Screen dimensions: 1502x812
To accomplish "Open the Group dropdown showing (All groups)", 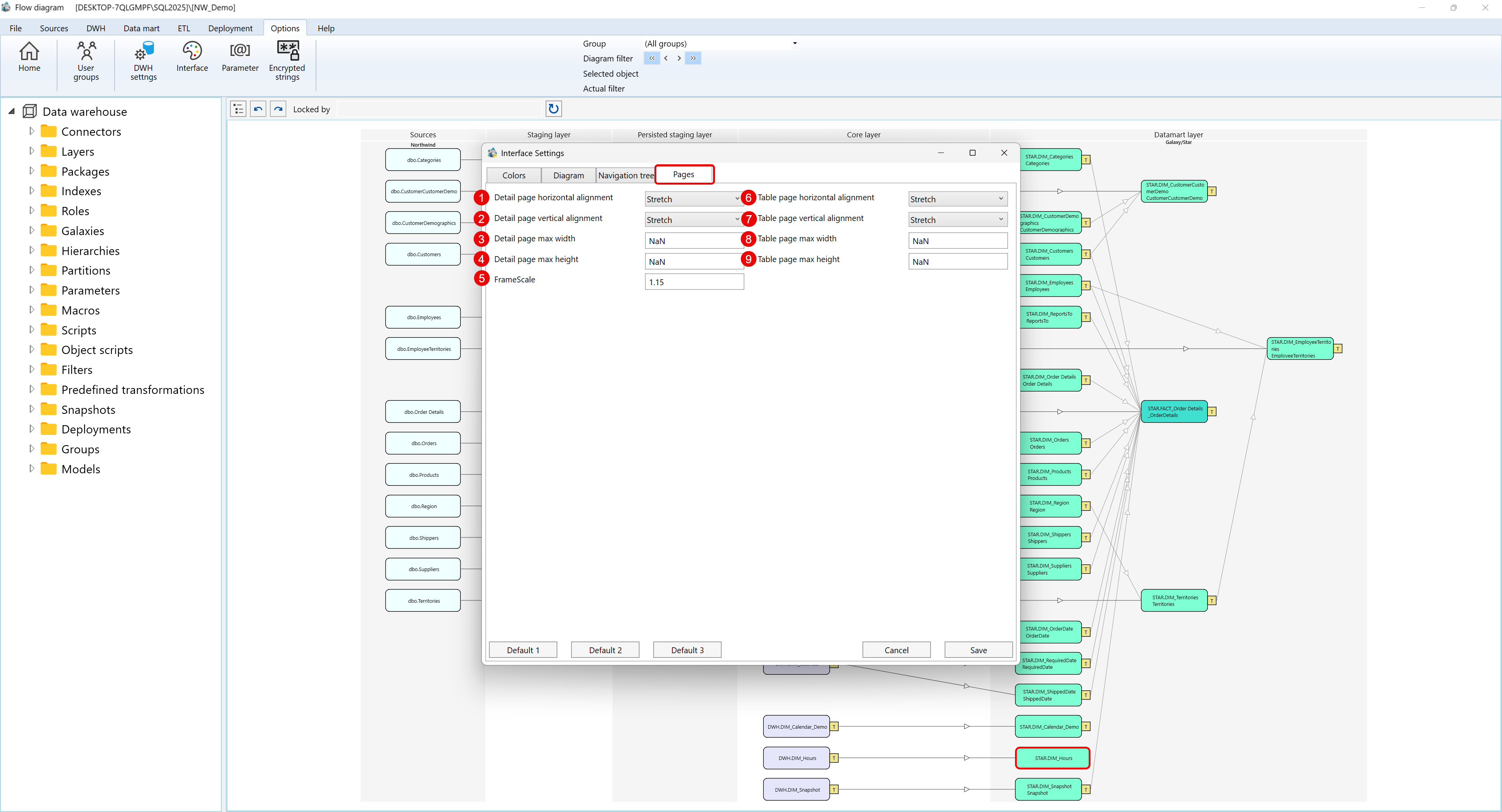I will [794, 43].
